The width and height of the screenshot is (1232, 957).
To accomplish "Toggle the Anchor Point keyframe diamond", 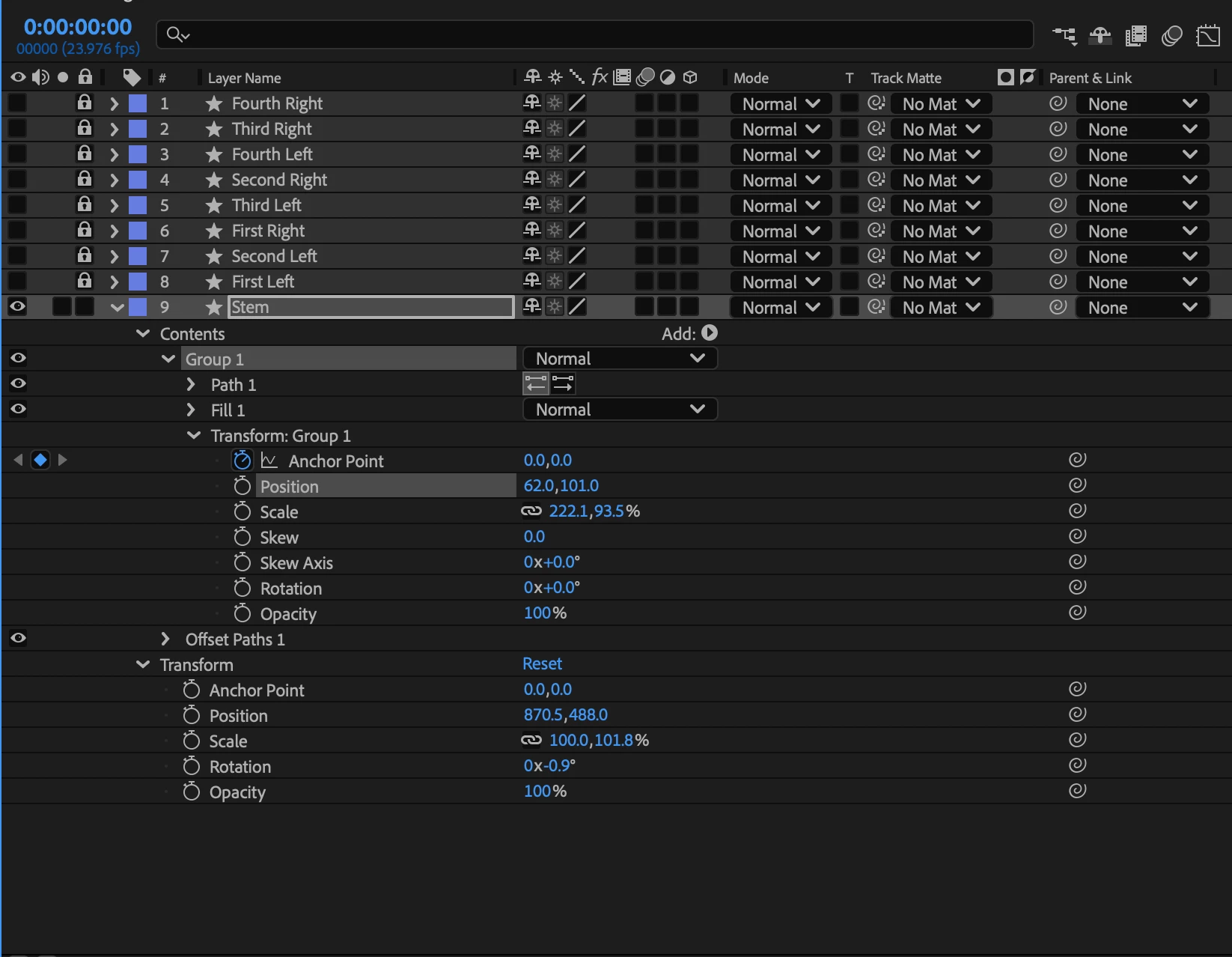I will click(40, 460).
